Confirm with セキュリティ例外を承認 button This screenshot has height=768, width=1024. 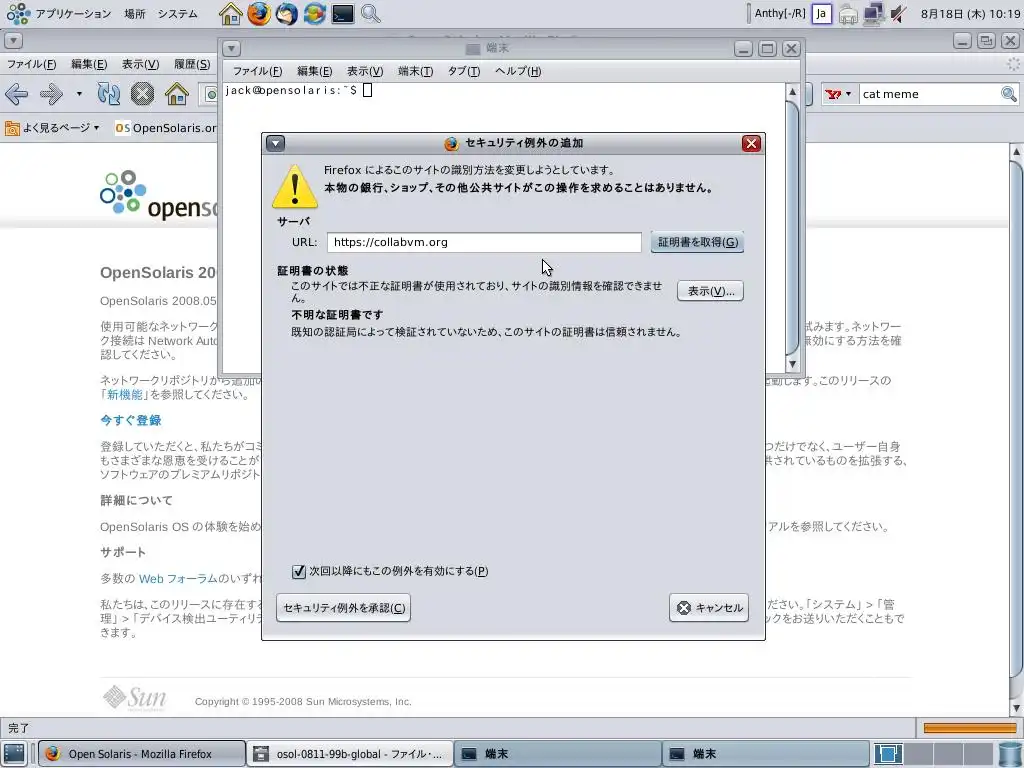(344, 607)
